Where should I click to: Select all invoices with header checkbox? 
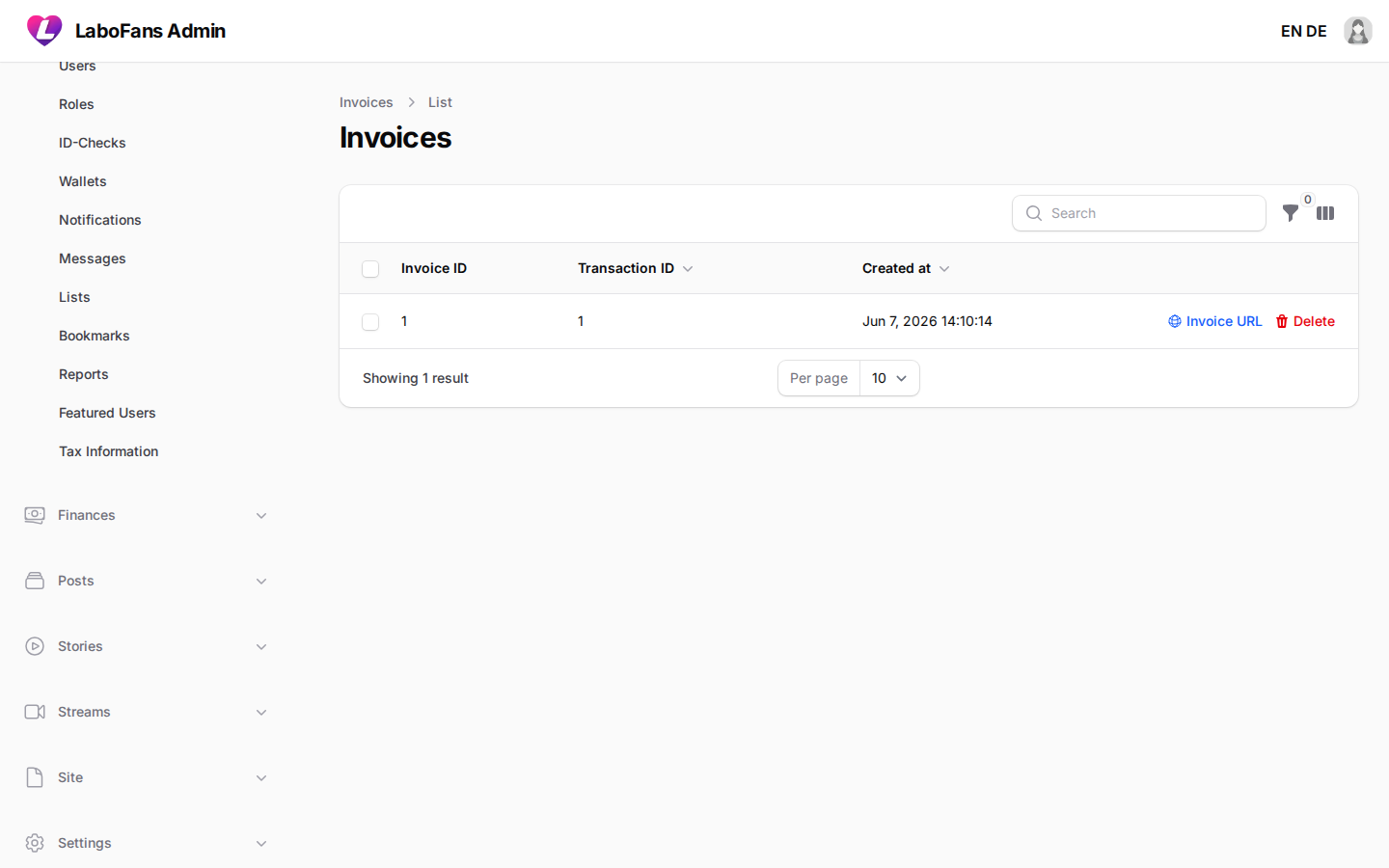370,269
